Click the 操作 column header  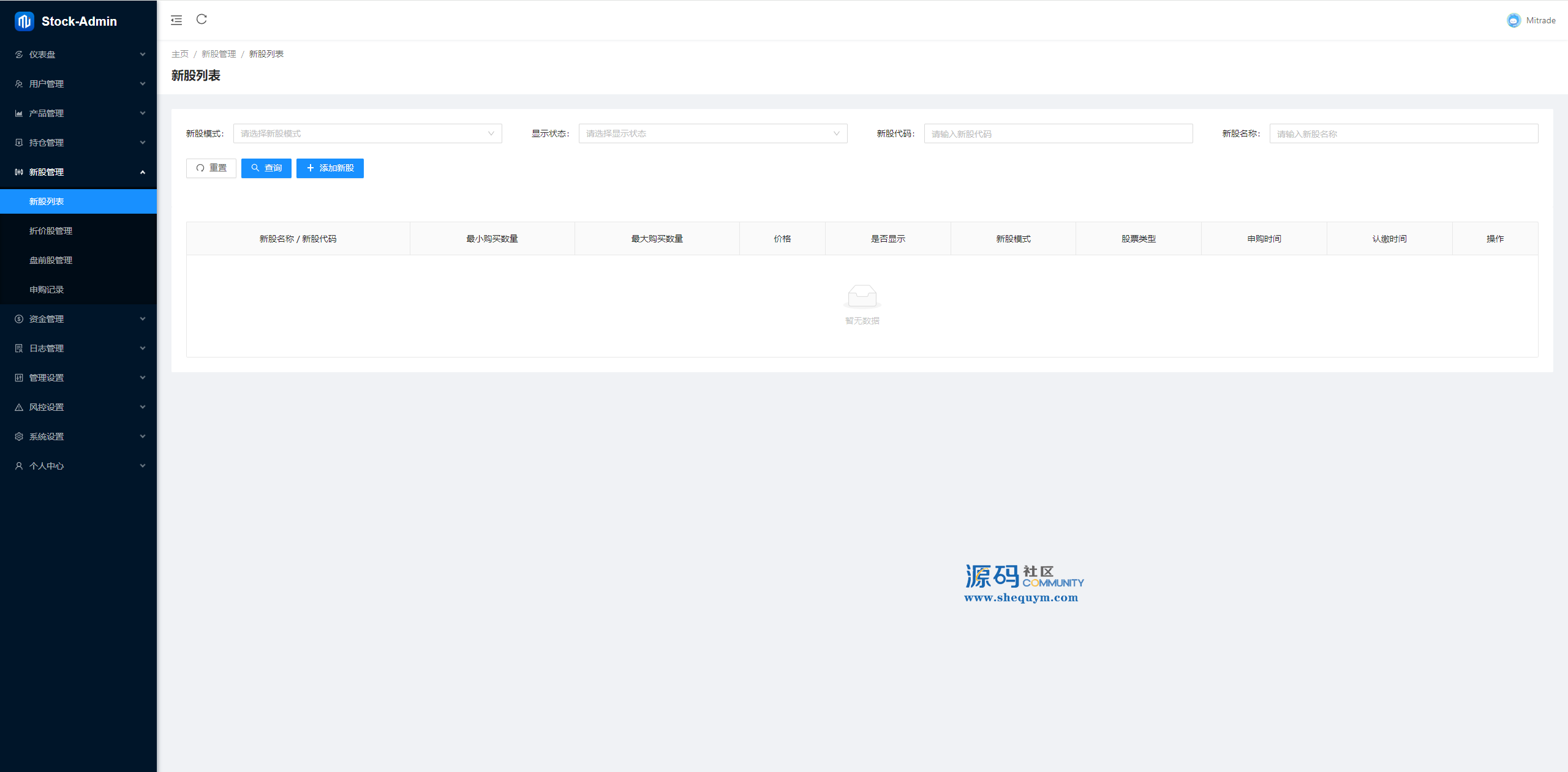pyautogui.click(x=1495, y=239)
